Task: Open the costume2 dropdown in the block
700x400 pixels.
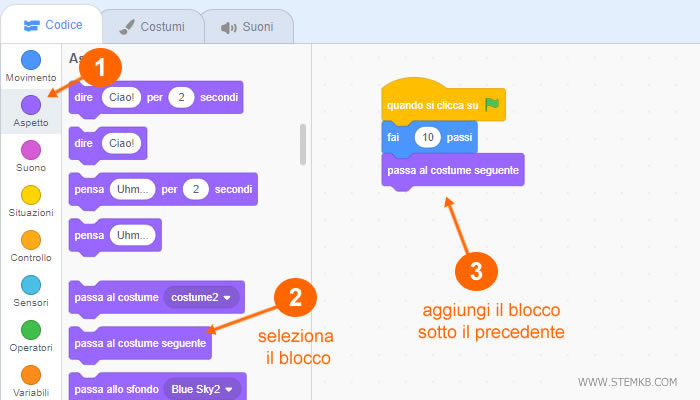Action: pyautogui.click(x=205, y=298)
